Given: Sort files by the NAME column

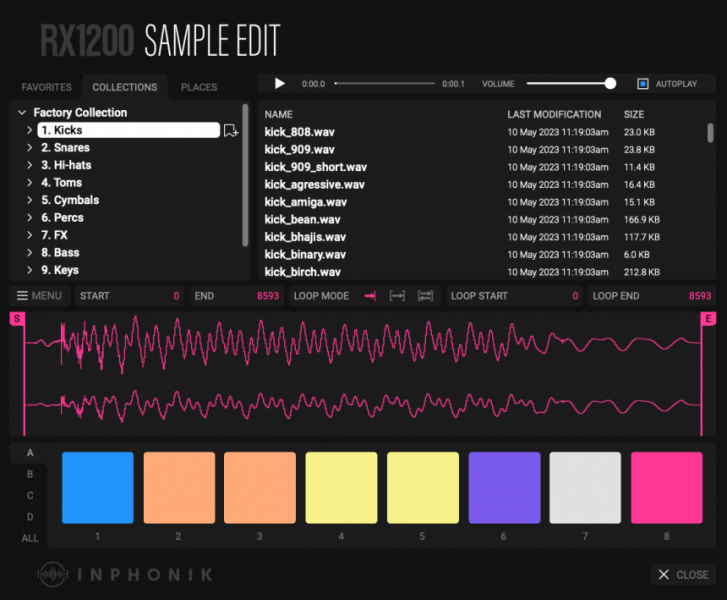Looking at the screenshot, I should [x=279, y=115].
